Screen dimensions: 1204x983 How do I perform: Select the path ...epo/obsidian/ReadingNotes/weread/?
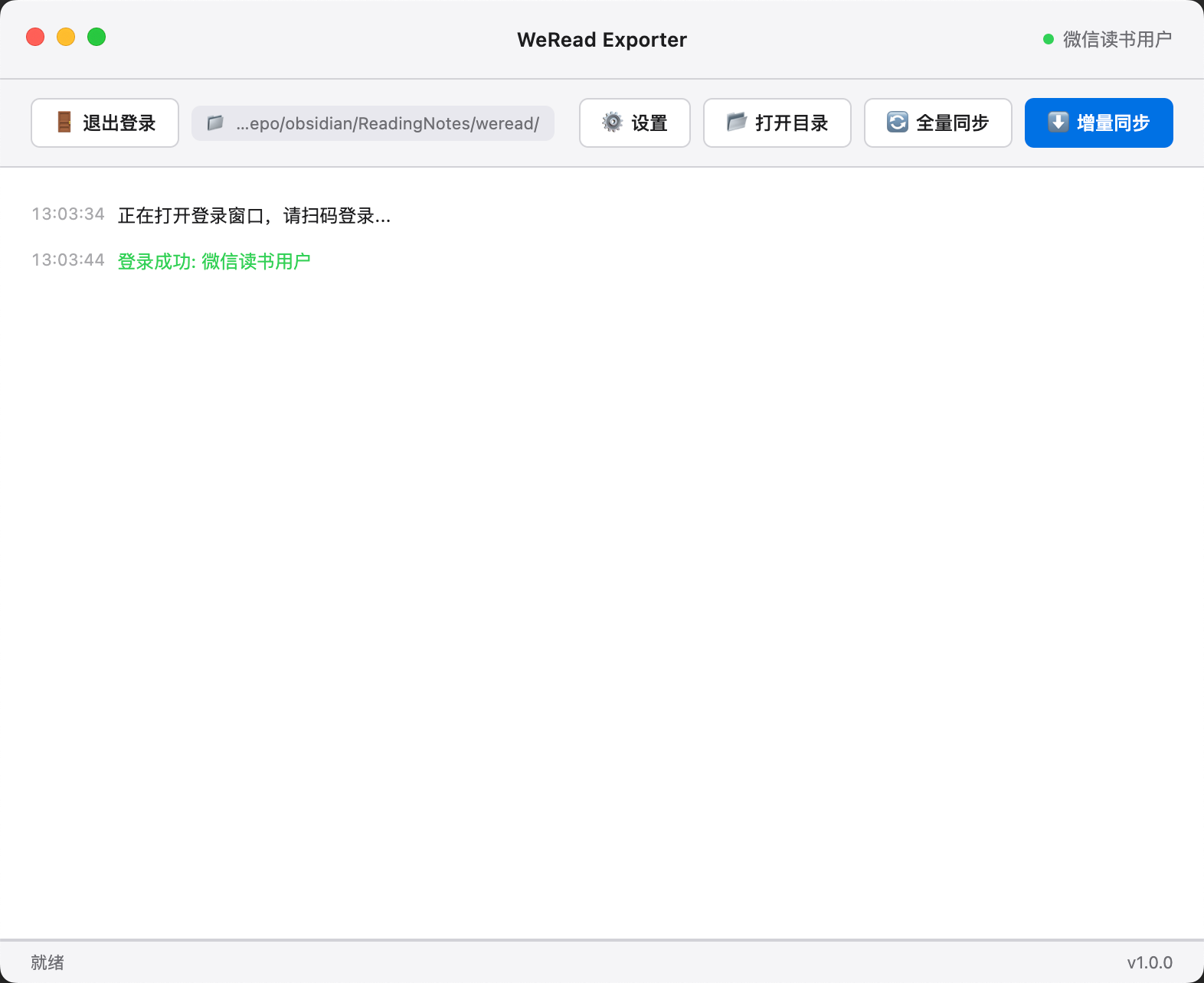pyautogui.click(x=388, y=123)
